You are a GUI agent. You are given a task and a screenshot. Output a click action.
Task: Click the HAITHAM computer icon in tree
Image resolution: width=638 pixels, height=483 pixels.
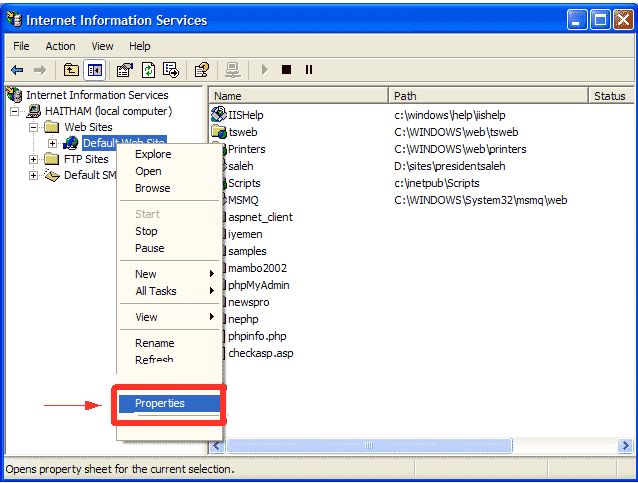[34, 111]
